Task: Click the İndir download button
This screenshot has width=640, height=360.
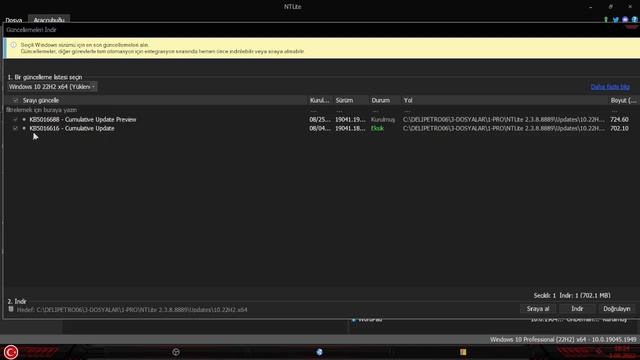Action: pos(577,309)
